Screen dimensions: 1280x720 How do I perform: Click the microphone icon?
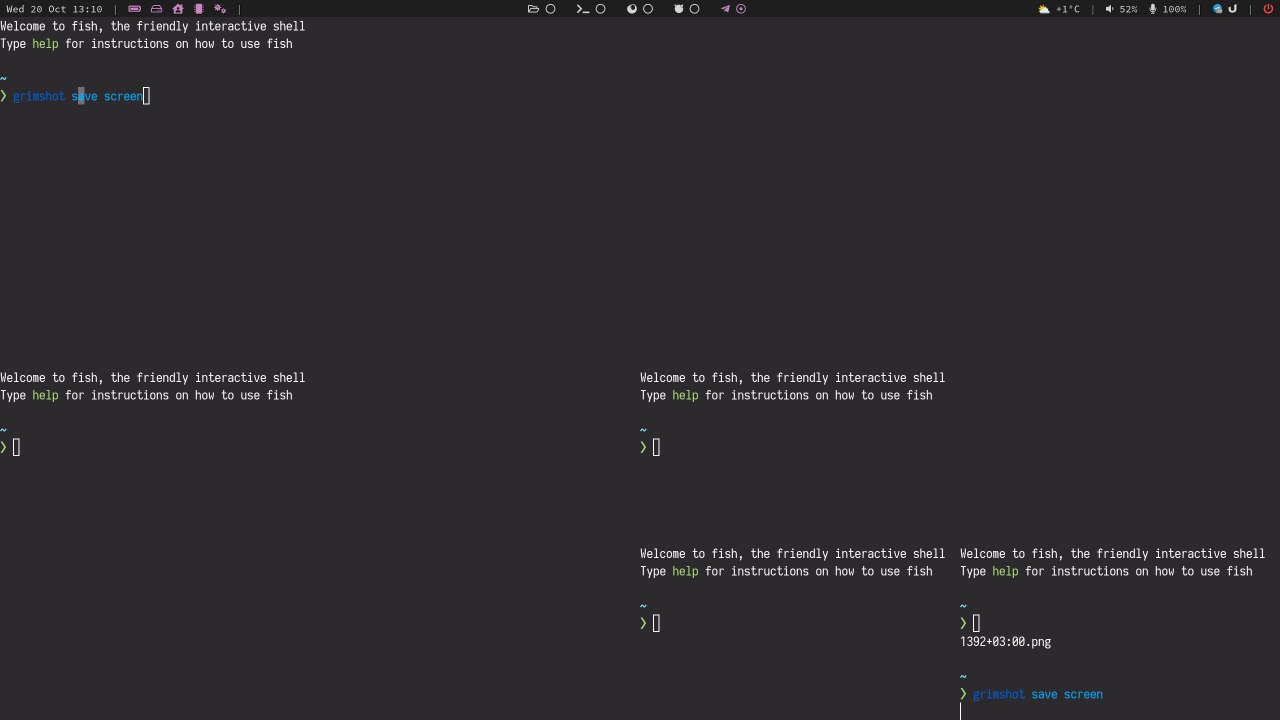click(x=1153, y=9)
